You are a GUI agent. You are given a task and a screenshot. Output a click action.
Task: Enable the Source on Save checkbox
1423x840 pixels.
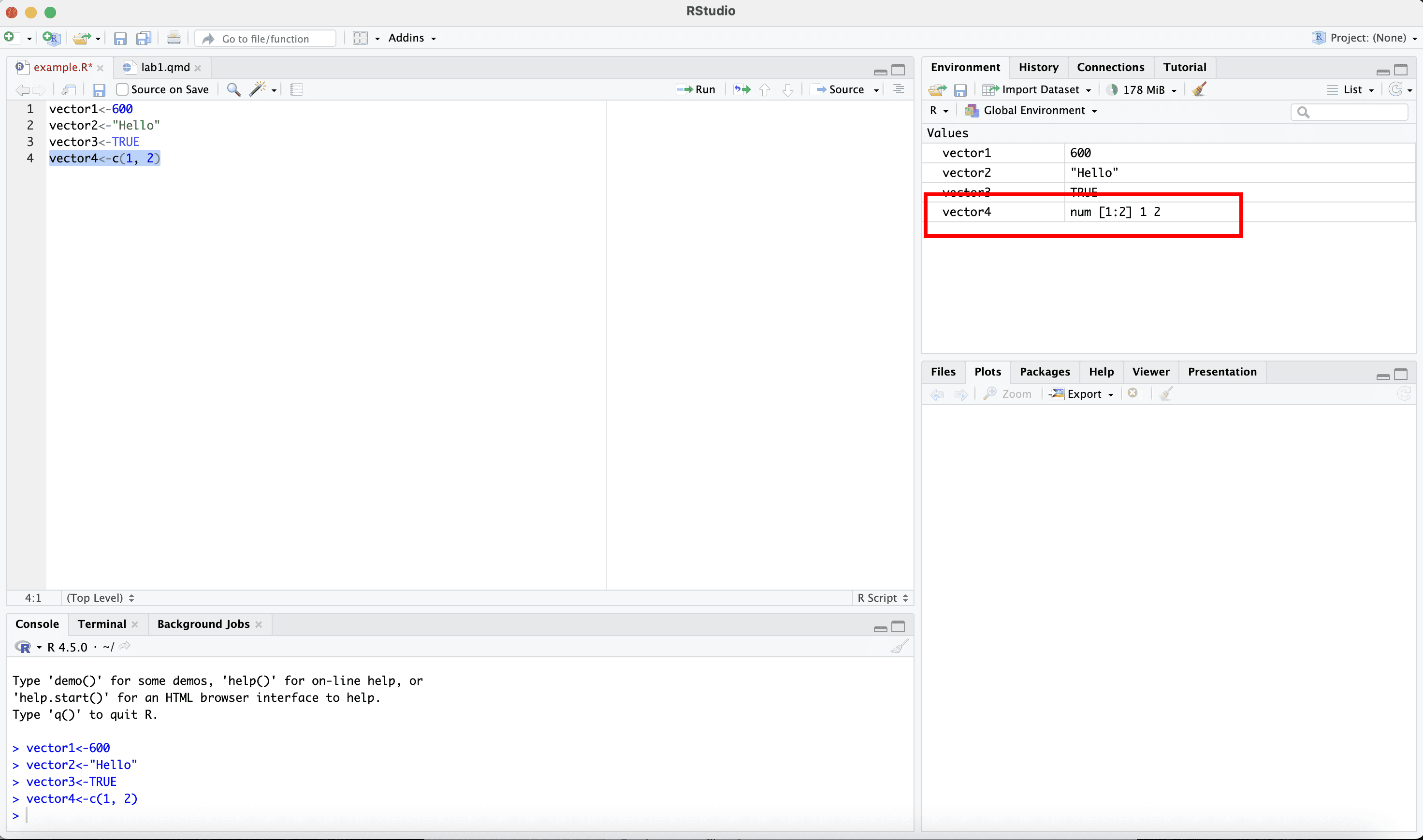pos(122,89)
